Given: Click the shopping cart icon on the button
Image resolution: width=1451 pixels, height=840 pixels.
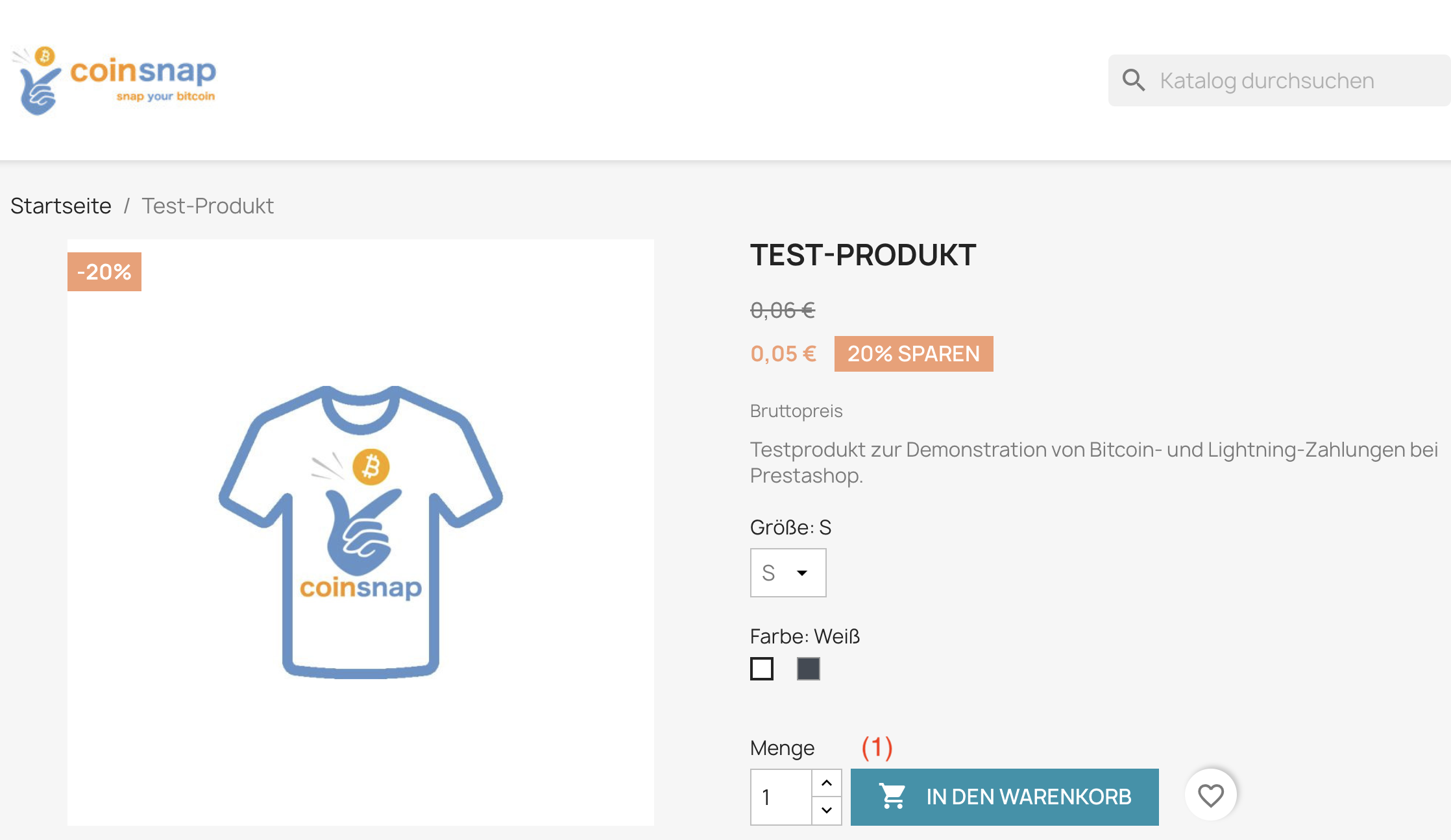Looking at the screenshot, I should pos(892,796).
